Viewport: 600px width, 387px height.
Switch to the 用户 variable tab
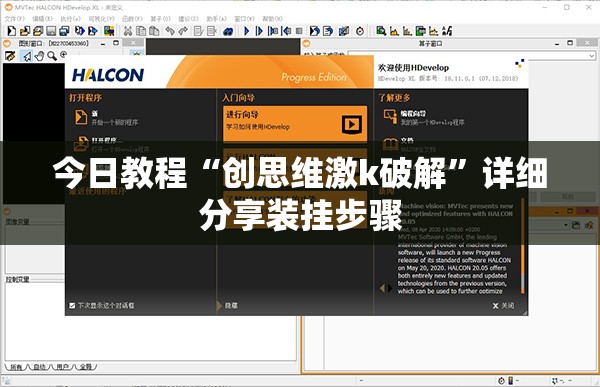[x=62, y=367]
